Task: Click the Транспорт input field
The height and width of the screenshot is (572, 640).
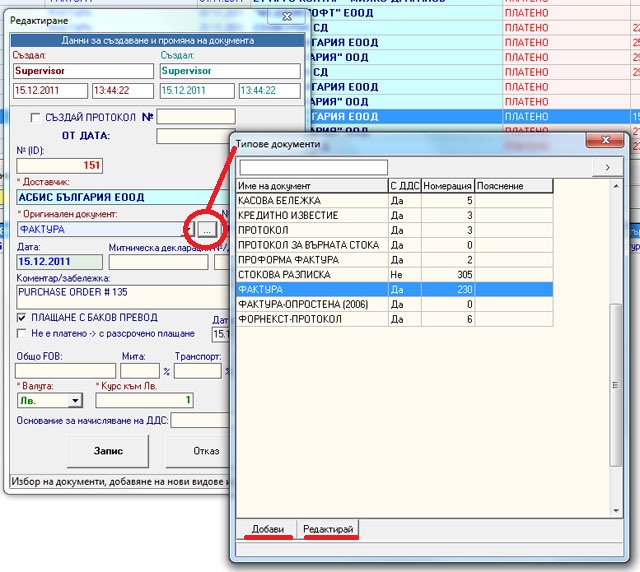Action: point(198,371)
